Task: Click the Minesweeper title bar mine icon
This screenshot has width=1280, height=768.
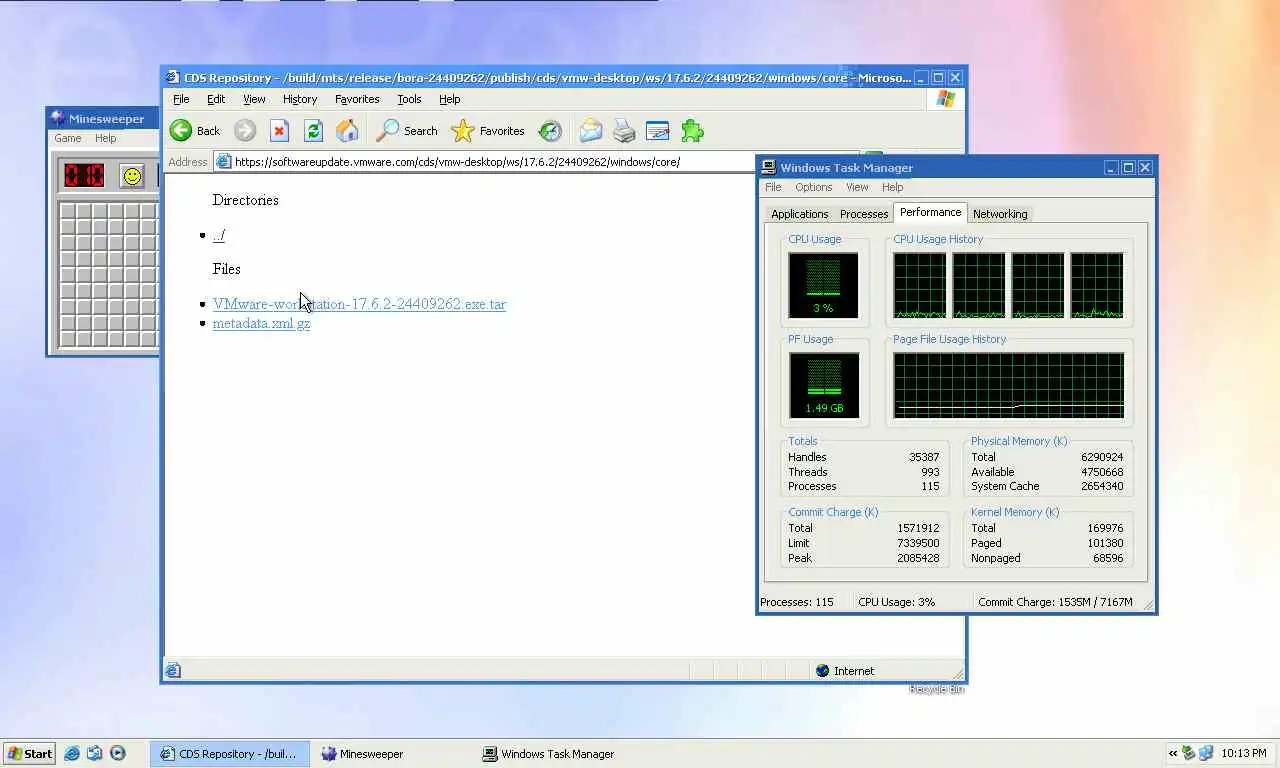Action: click(58, 119)
